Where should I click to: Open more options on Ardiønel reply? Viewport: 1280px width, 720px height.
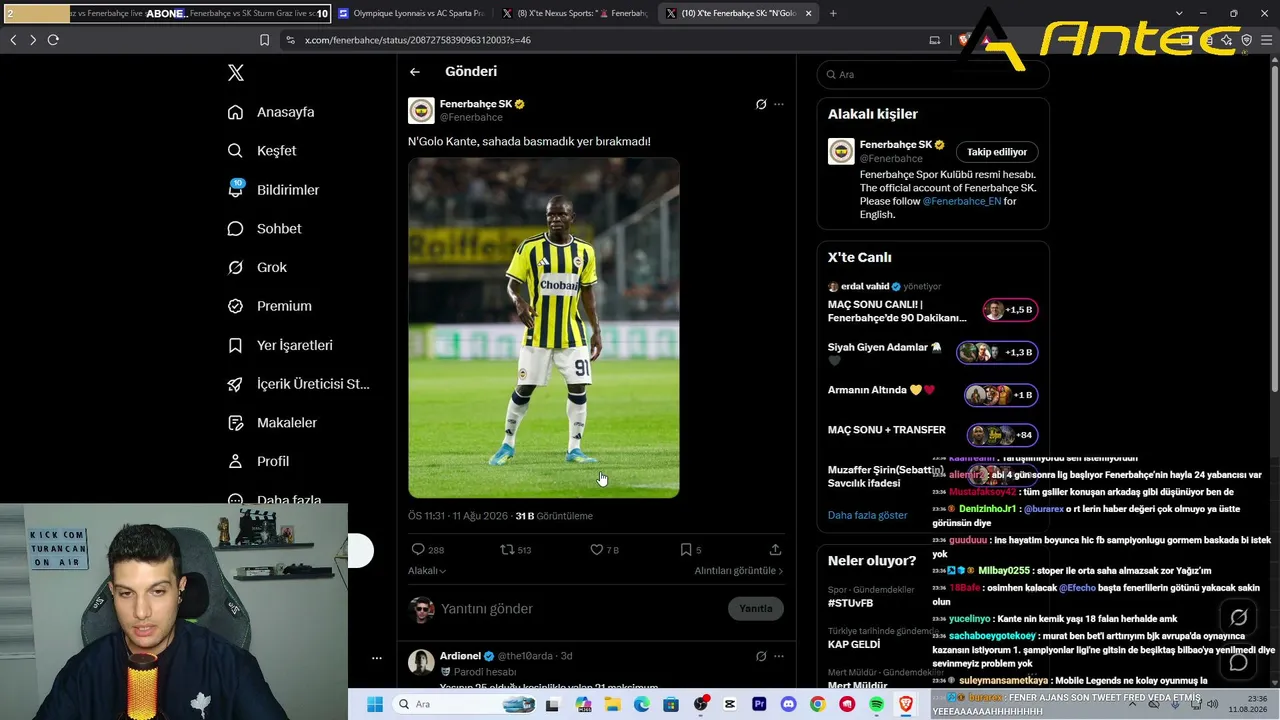click(x=779, y=656)
